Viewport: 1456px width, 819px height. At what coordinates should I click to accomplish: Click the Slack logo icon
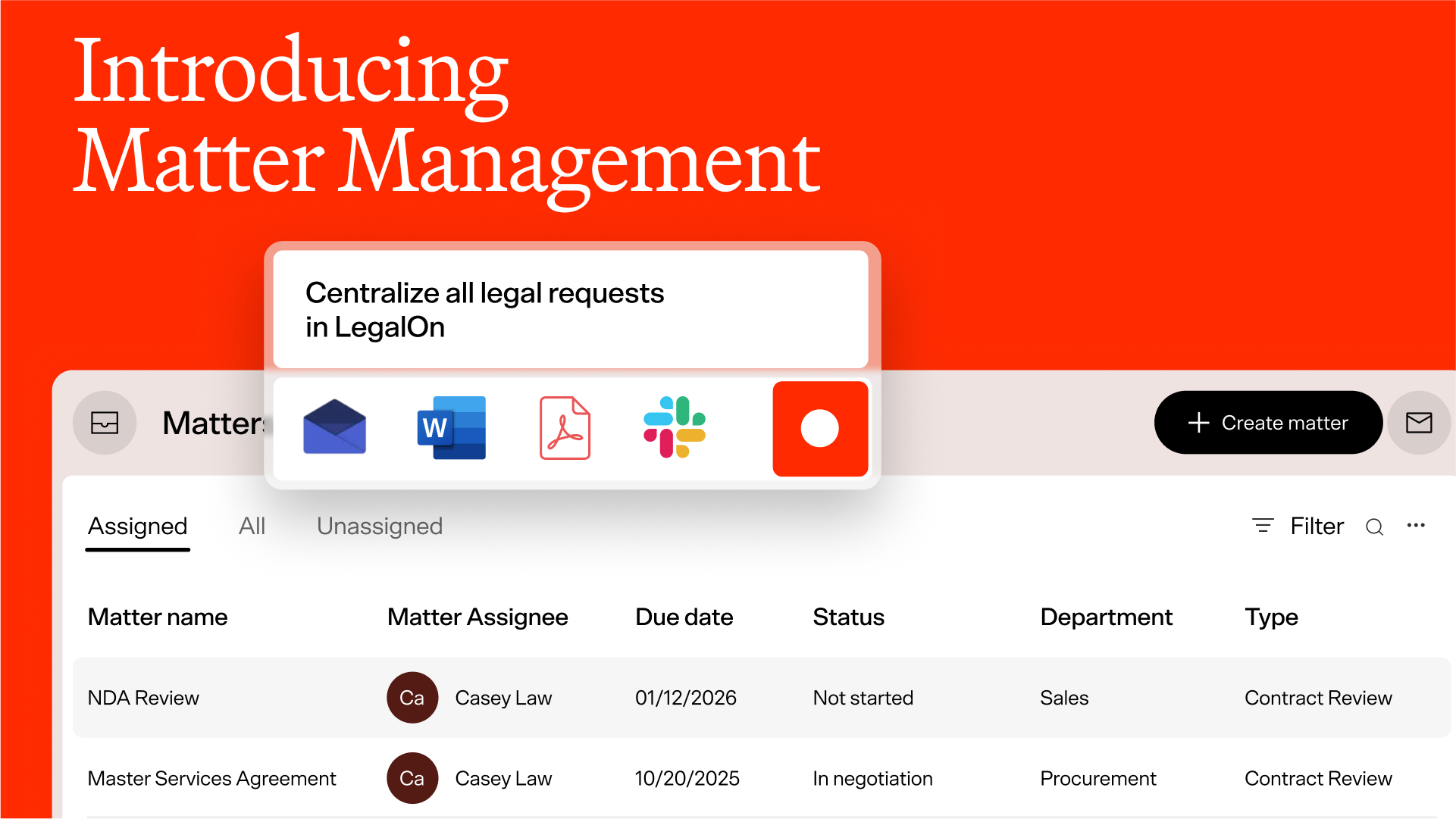tap(675, 428)
